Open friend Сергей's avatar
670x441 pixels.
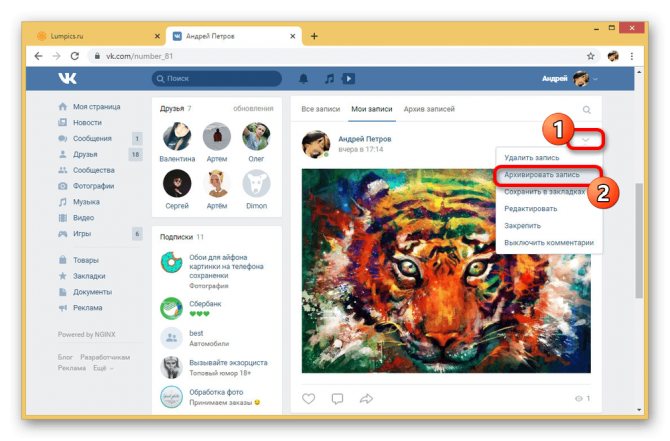click(x=177, y=183)
